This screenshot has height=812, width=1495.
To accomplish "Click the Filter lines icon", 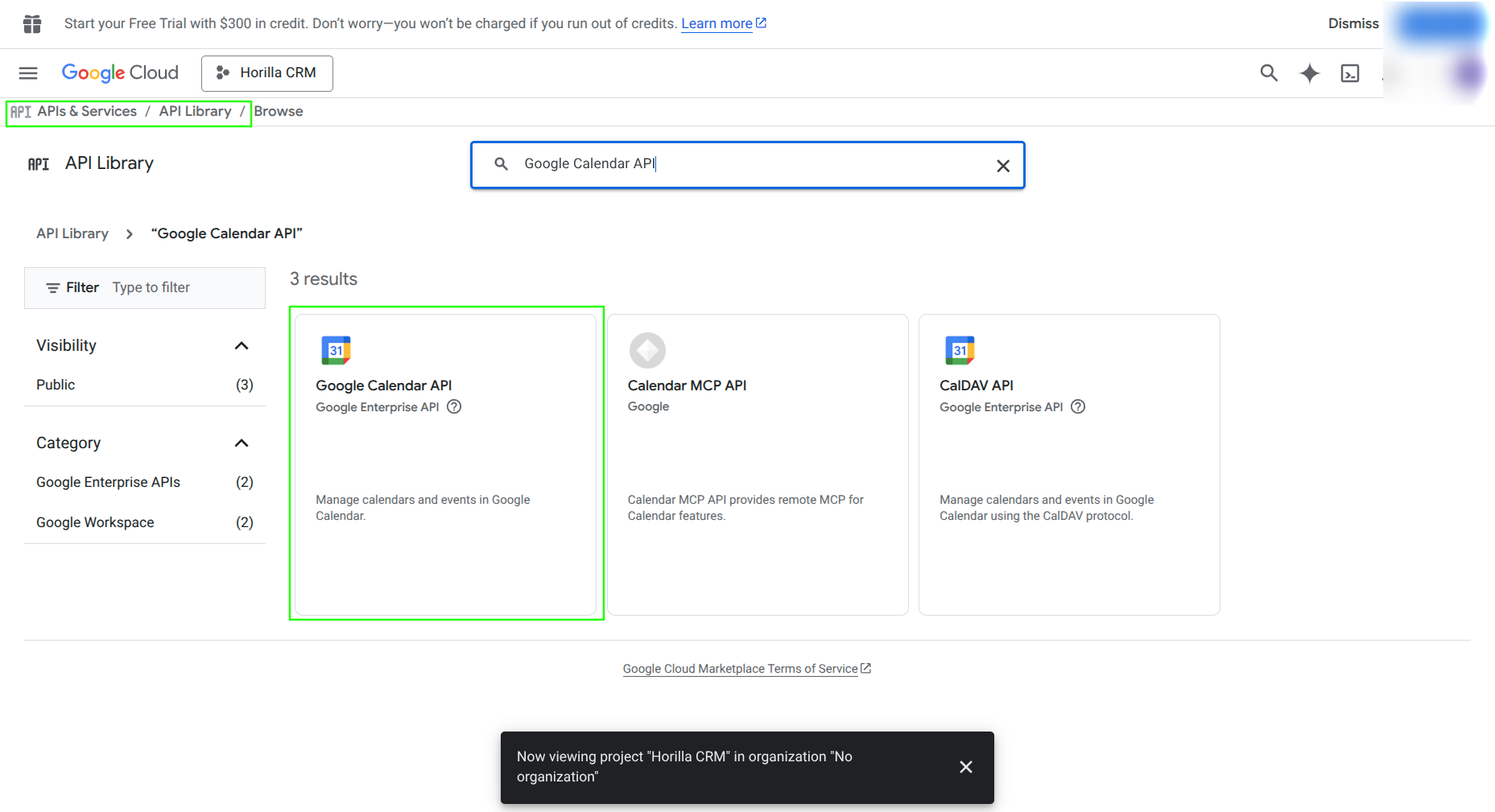I will (53, 288).
